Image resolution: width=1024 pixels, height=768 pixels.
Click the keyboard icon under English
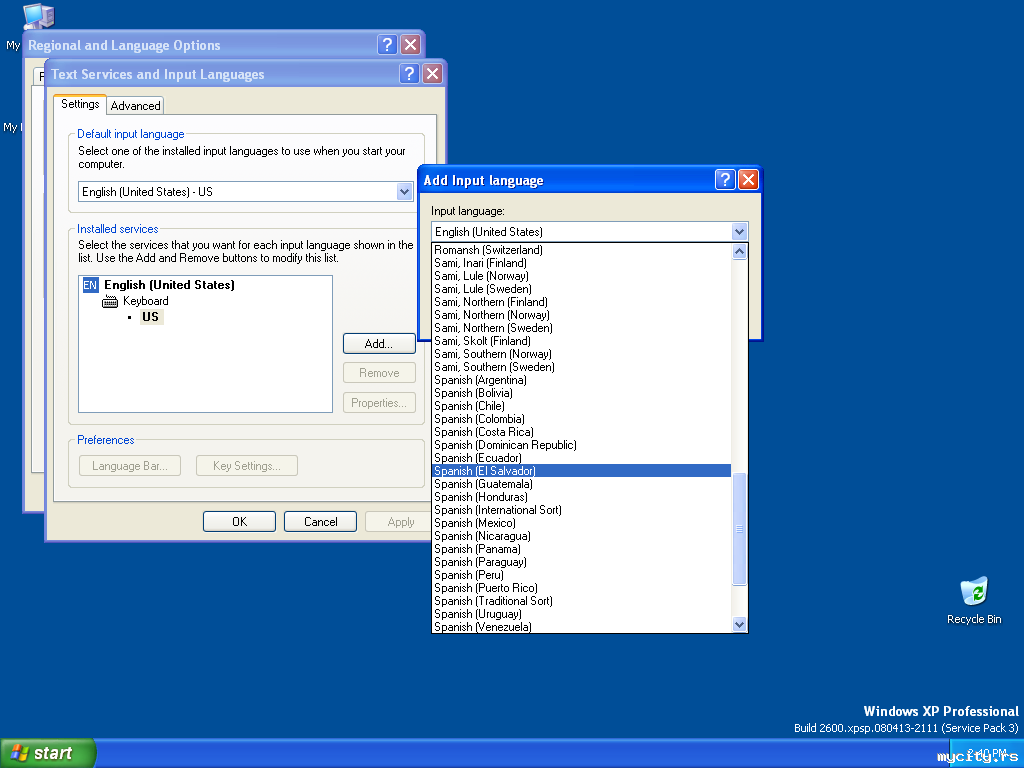110,301
